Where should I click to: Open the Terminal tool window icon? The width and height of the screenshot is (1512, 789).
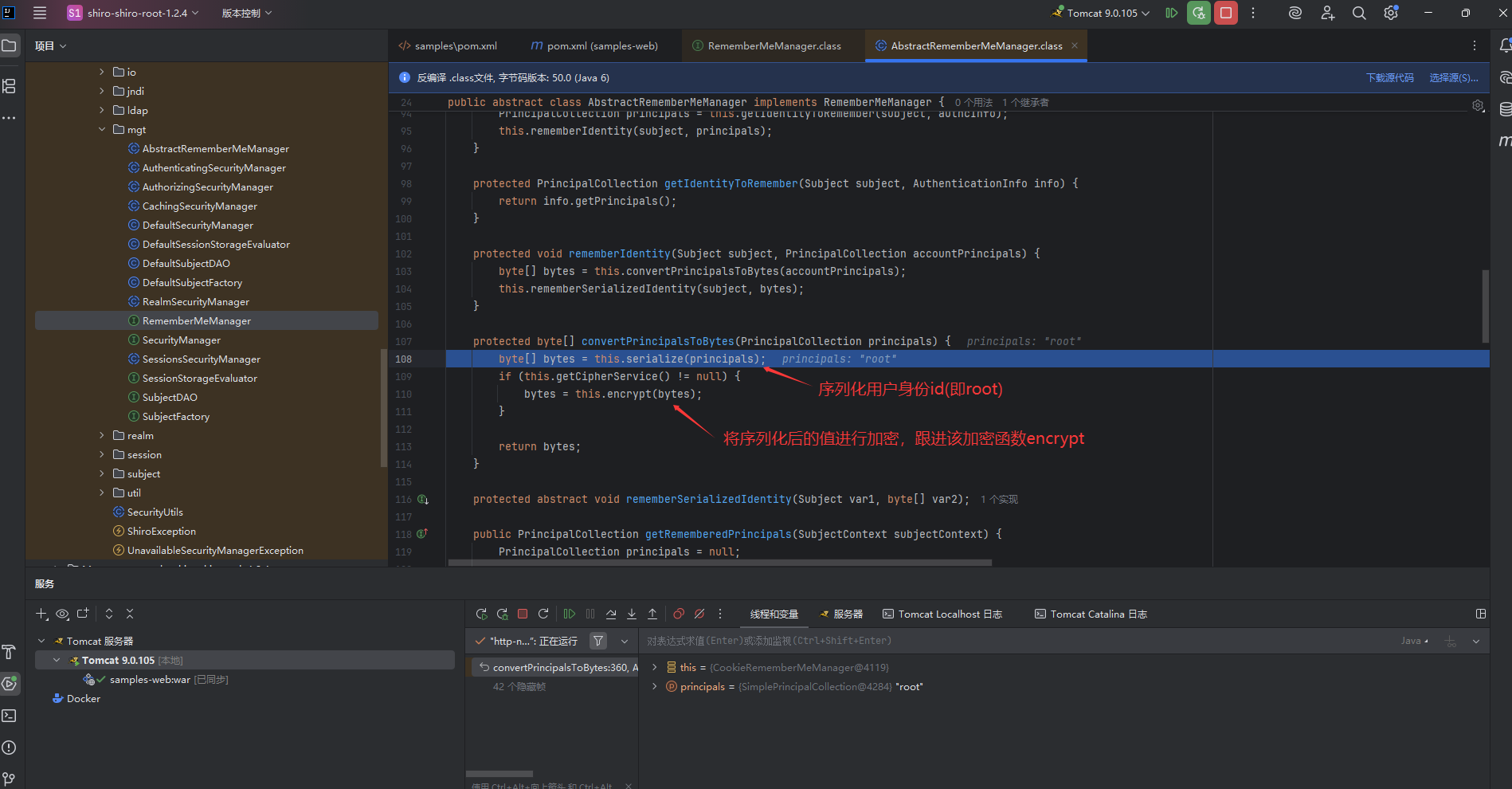pyautogui.click(x=9, y=716)
